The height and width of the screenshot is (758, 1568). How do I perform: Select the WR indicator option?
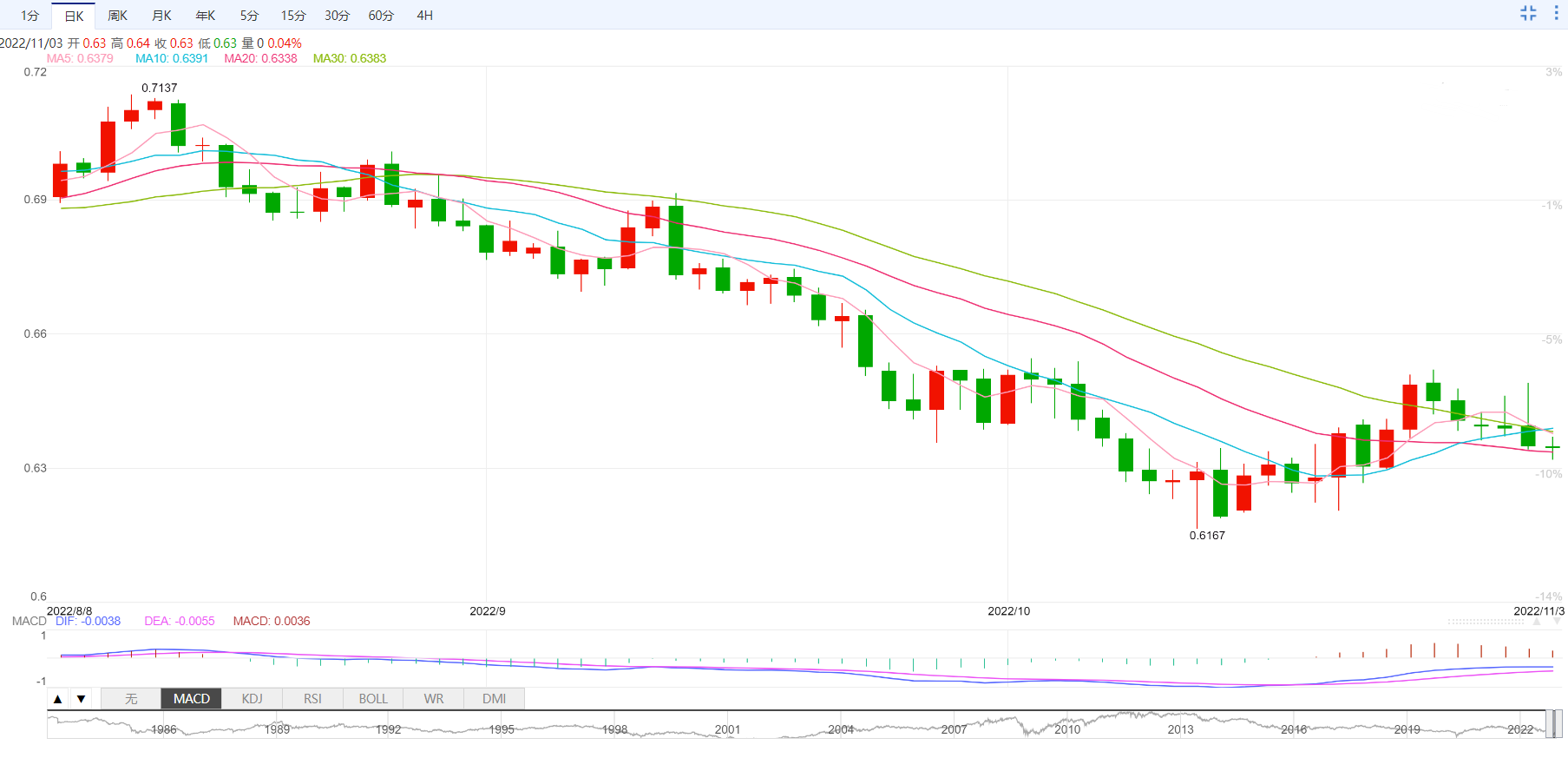click(434, 699)
